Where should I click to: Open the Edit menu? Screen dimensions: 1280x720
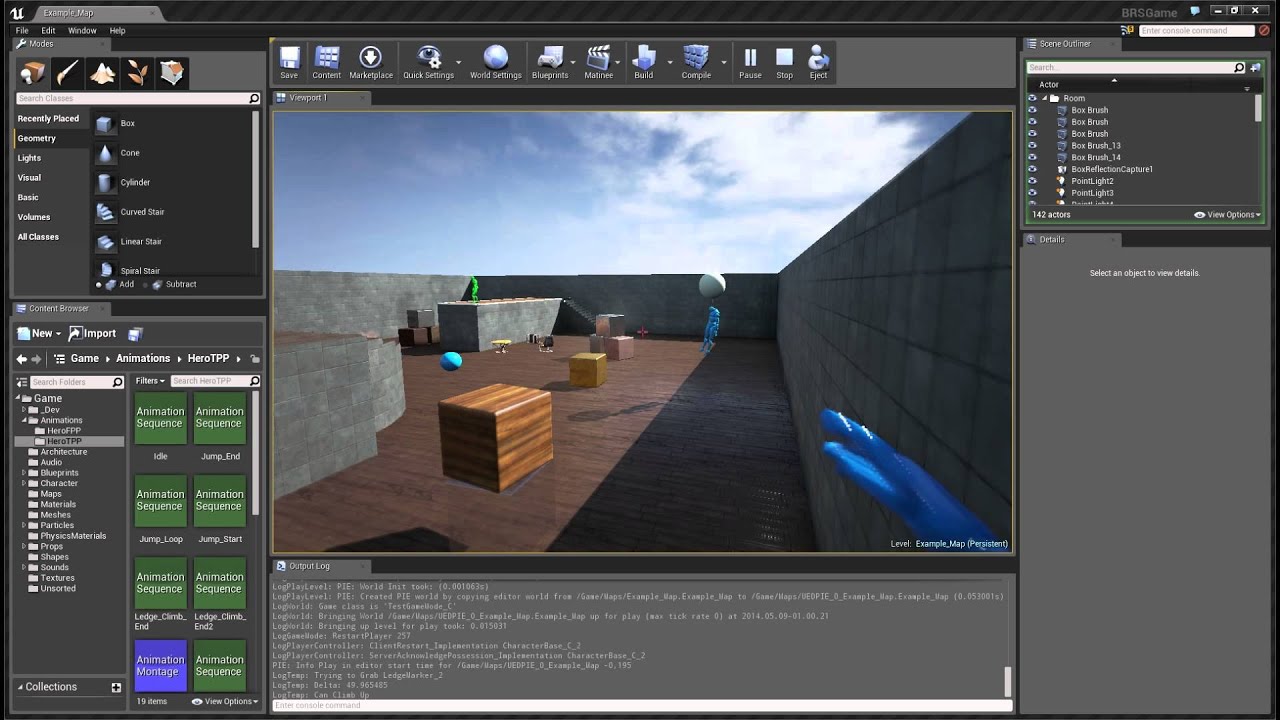(48, 31)
